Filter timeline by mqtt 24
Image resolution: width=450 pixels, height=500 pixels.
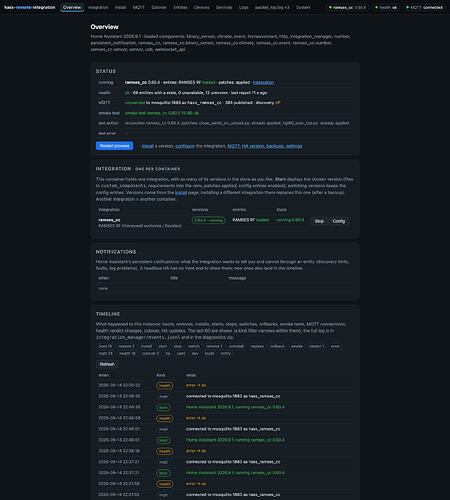coord(106,353)
